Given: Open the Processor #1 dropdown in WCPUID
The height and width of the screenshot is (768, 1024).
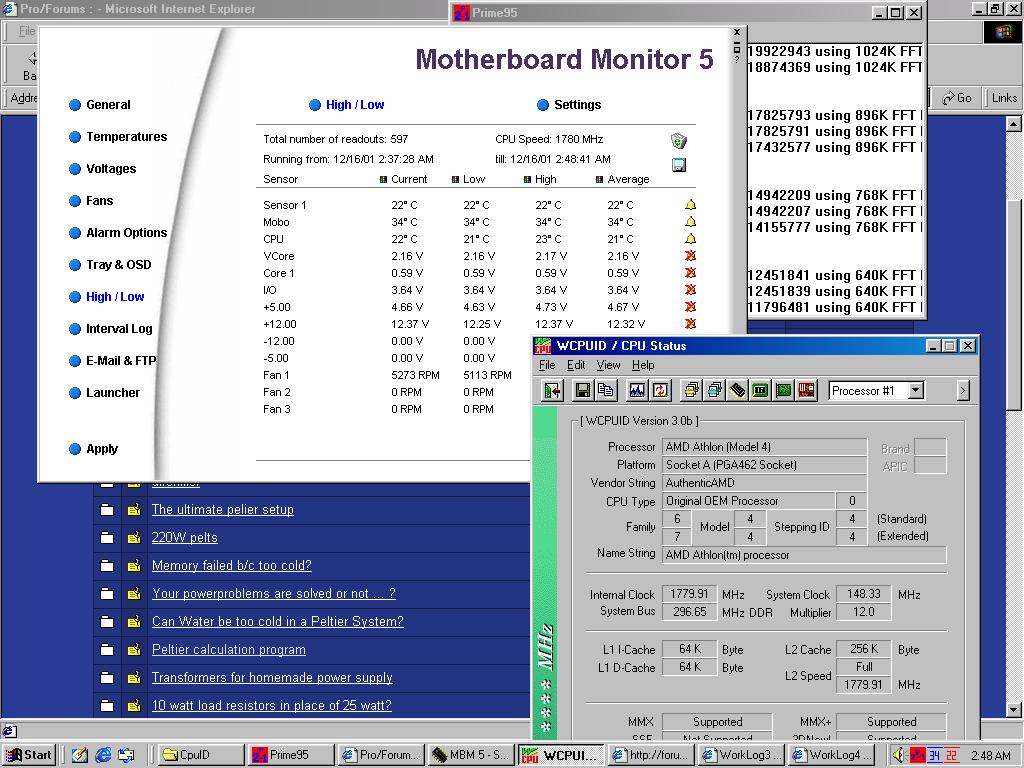Looking at the screenshot, I should [916, 391].
